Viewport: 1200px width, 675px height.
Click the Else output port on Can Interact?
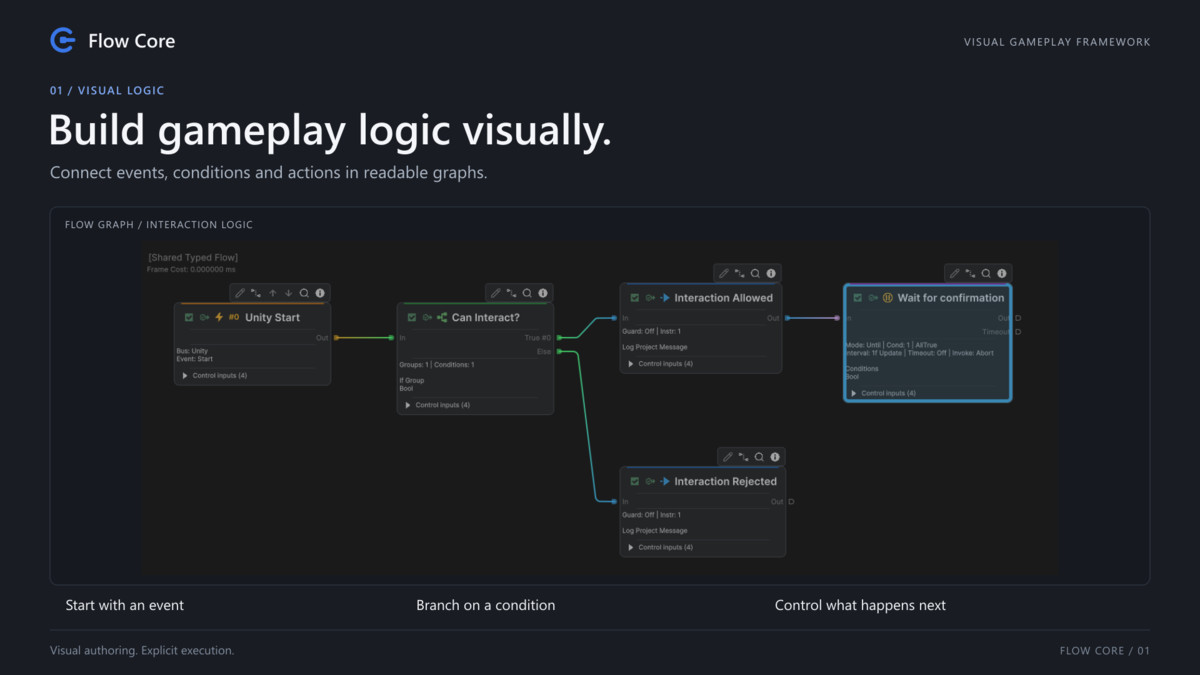pyautogui.click(x=560, y=351)
